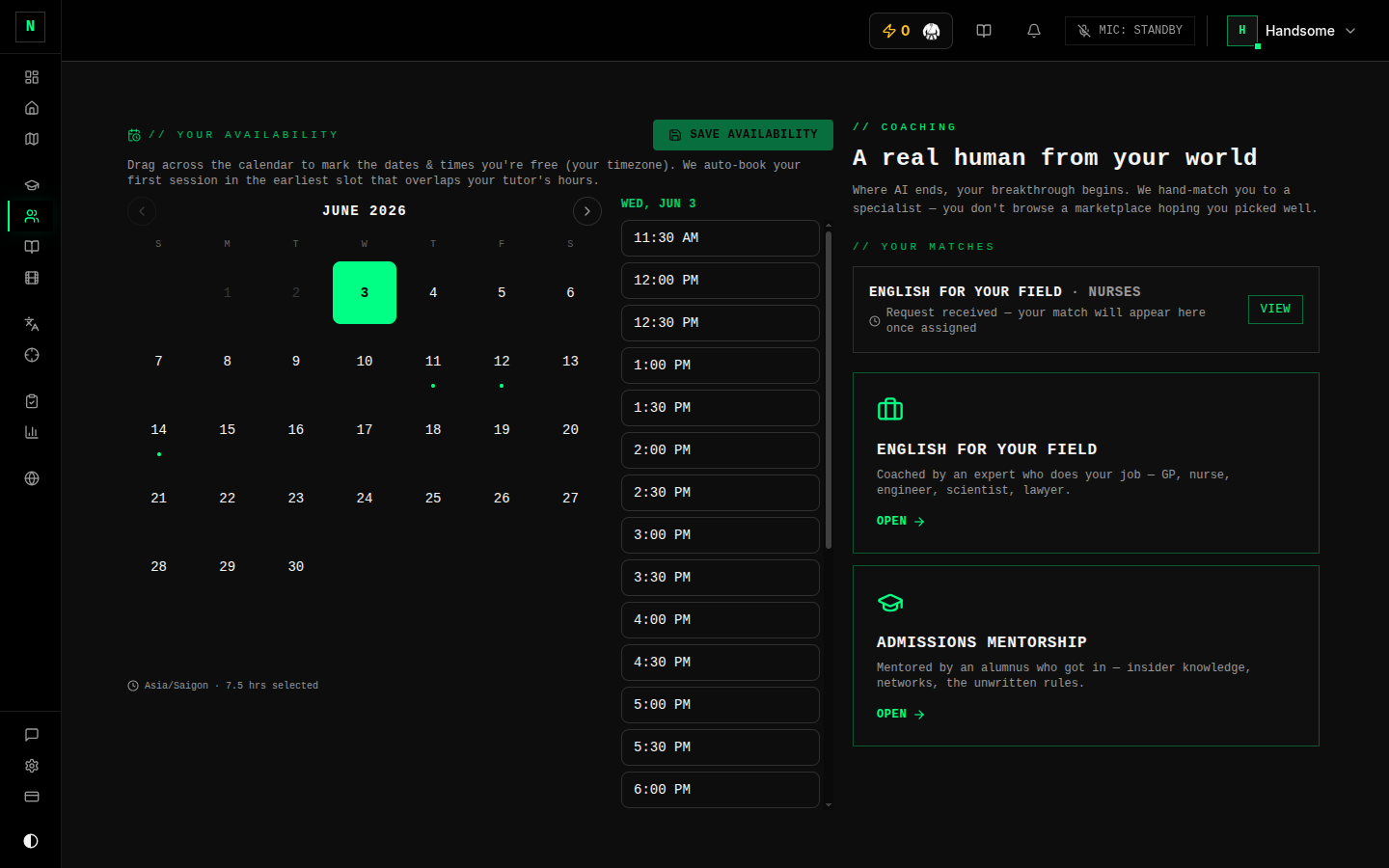Toggle the 3:30 PM time slot
Screen dimensions: 1389x868
pos(721,578)
